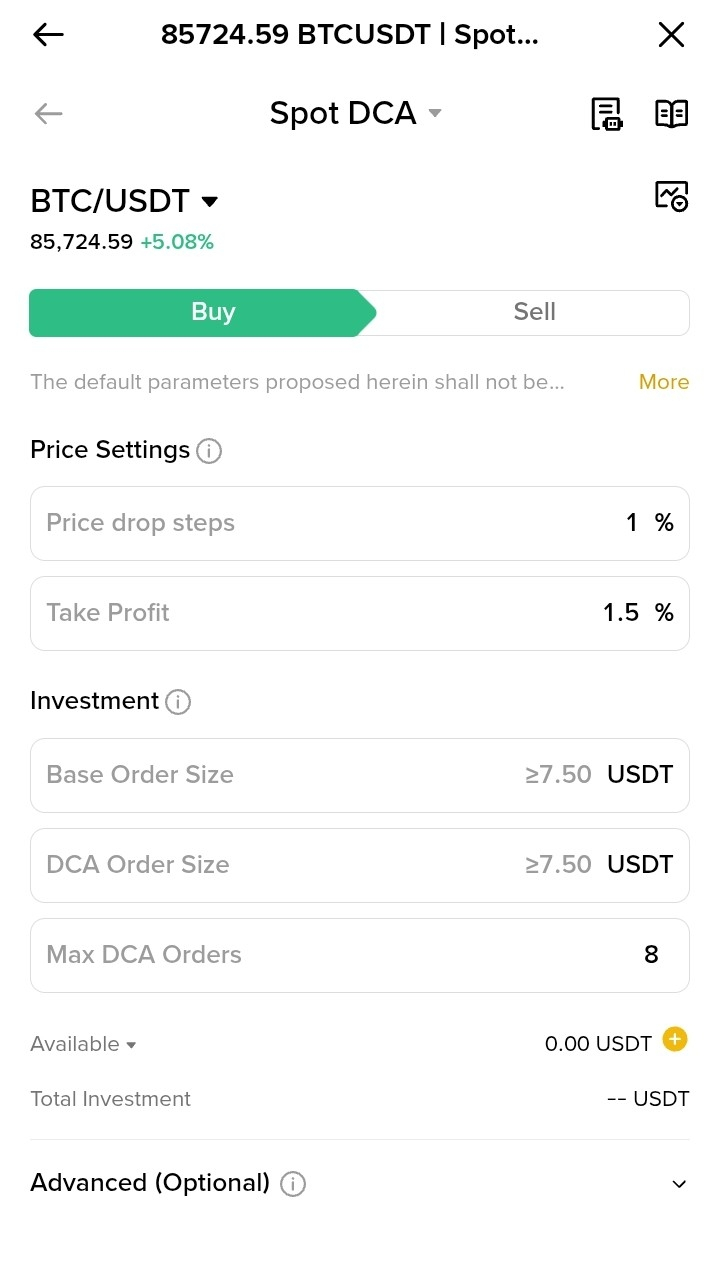Open the BTC/USDT pair selector

point(124,201)
